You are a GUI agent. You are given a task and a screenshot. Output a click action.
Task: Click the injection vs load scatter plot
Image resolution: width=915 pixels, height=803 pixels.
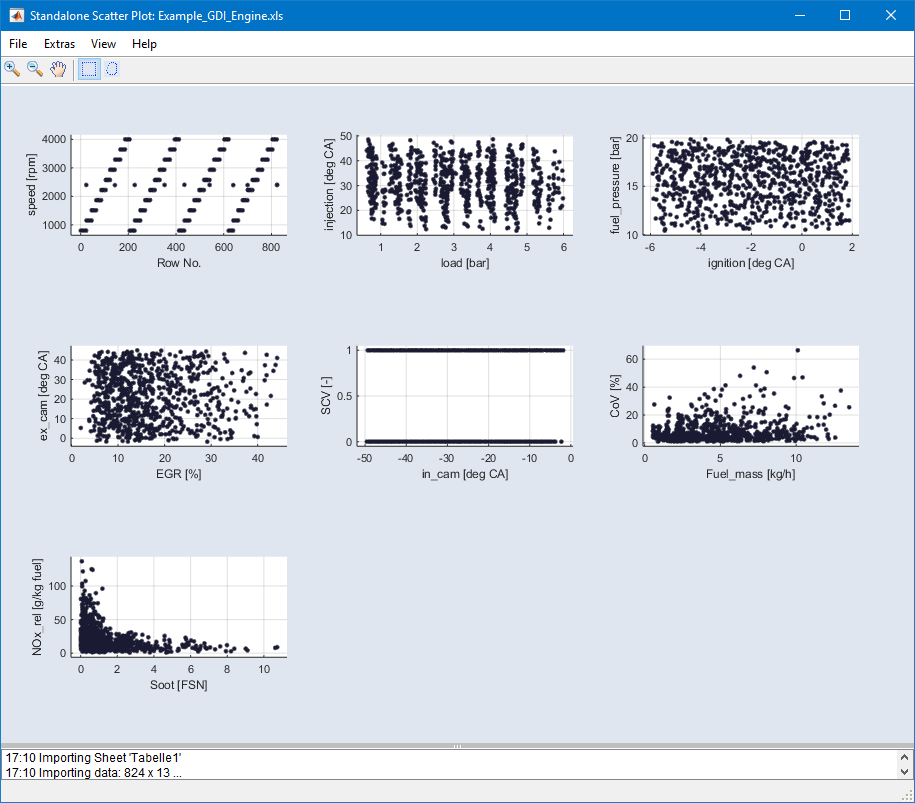coord(465,185)
